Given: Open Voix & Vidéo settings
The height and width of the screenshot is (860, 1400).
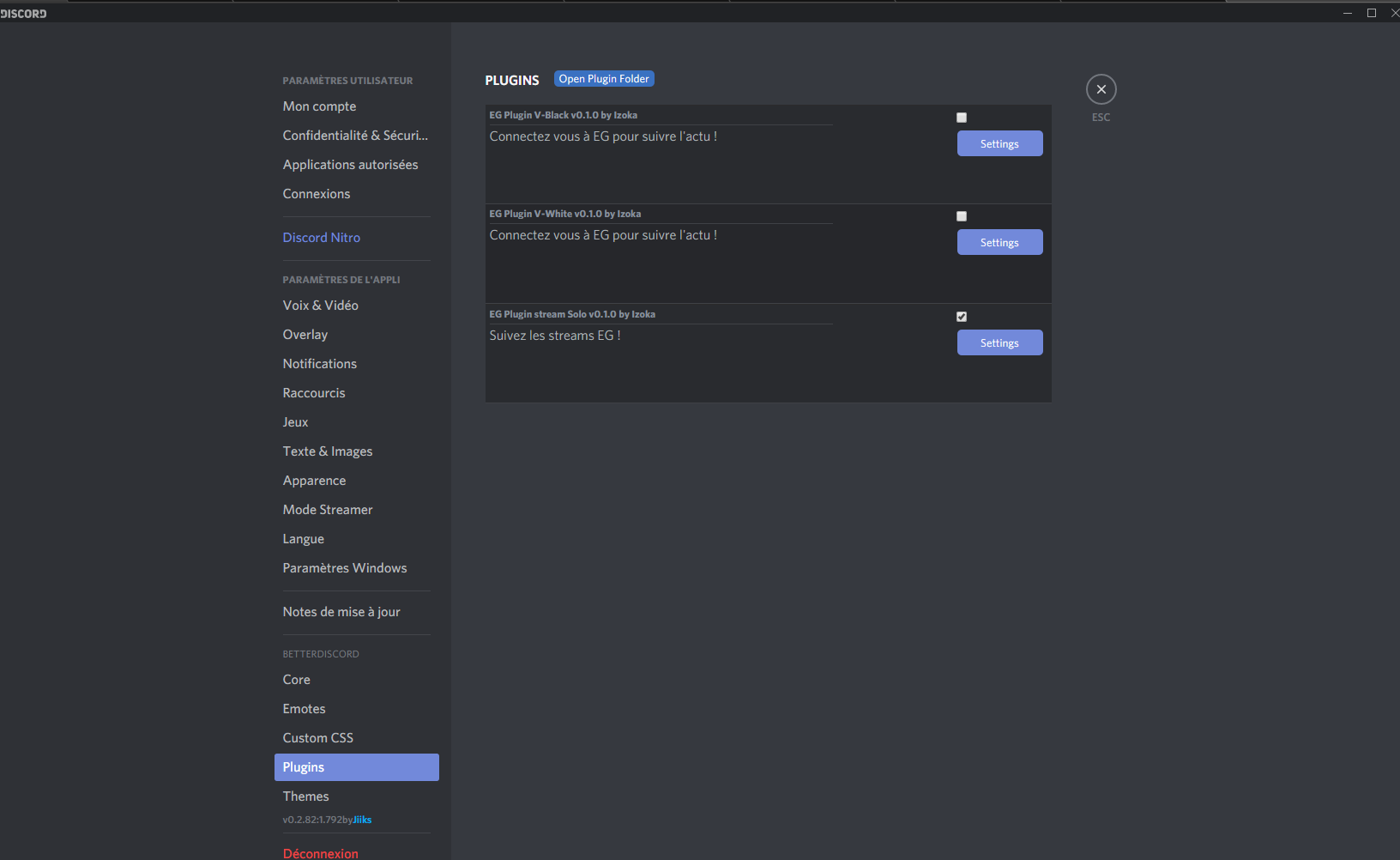Looking at the screenshot, I should [356, 306].
